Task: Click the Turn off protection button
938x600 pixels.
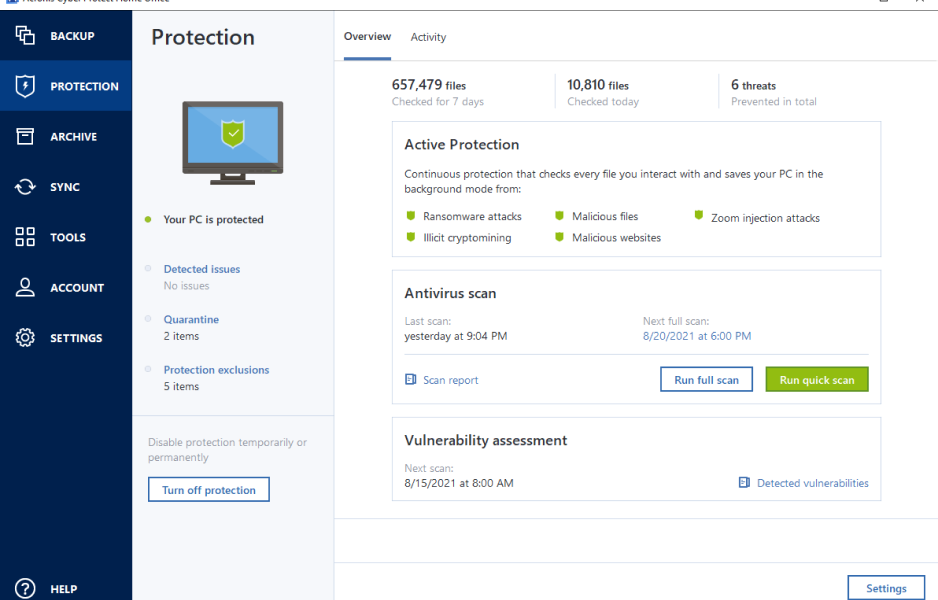Action: [209, 490]
